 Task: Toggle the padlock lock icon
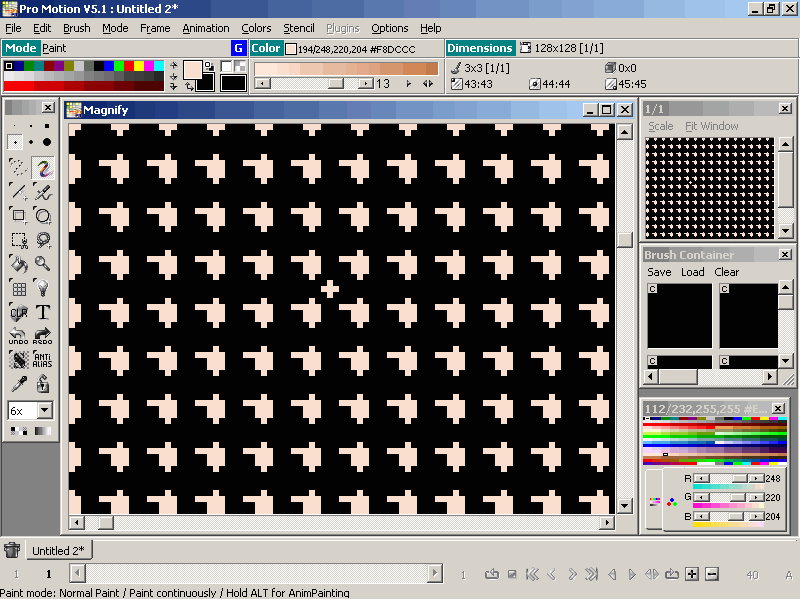pos(43,385)
